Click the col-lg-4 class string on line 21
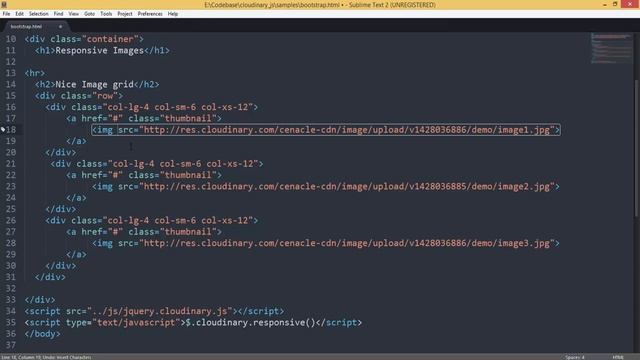Screen dimensions: 640x360 [x=183, y=164]
